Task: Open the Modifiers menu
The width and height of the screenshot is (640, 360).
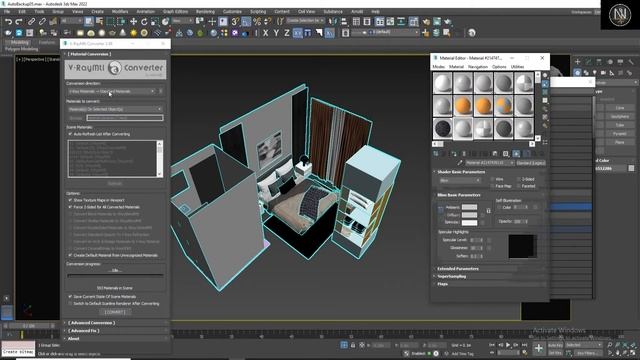Action: tap(120, 11)
